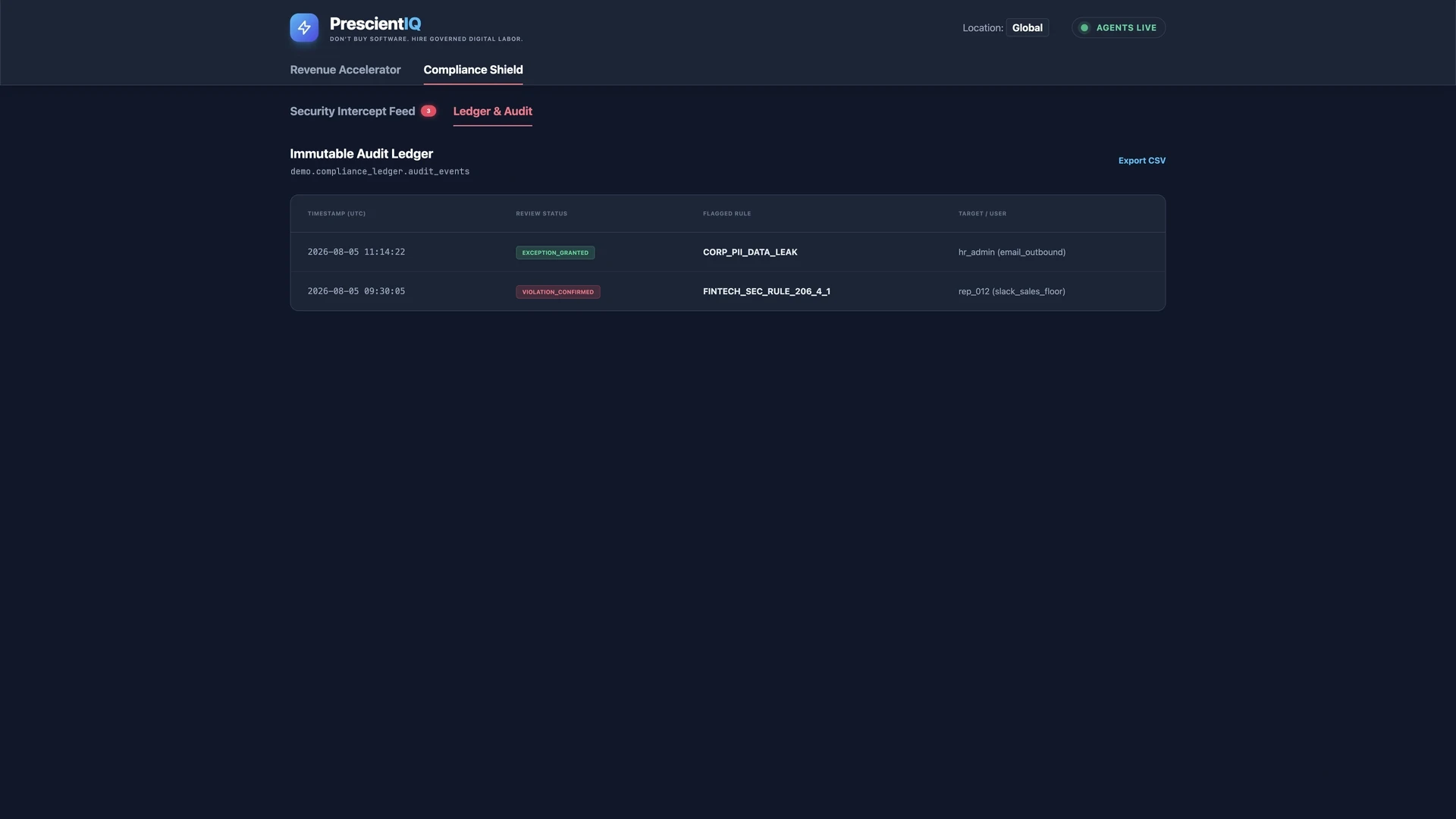Select the Compliance Shield tab
This screenshot has height=819, width=1456.
(x=473, y=70)
